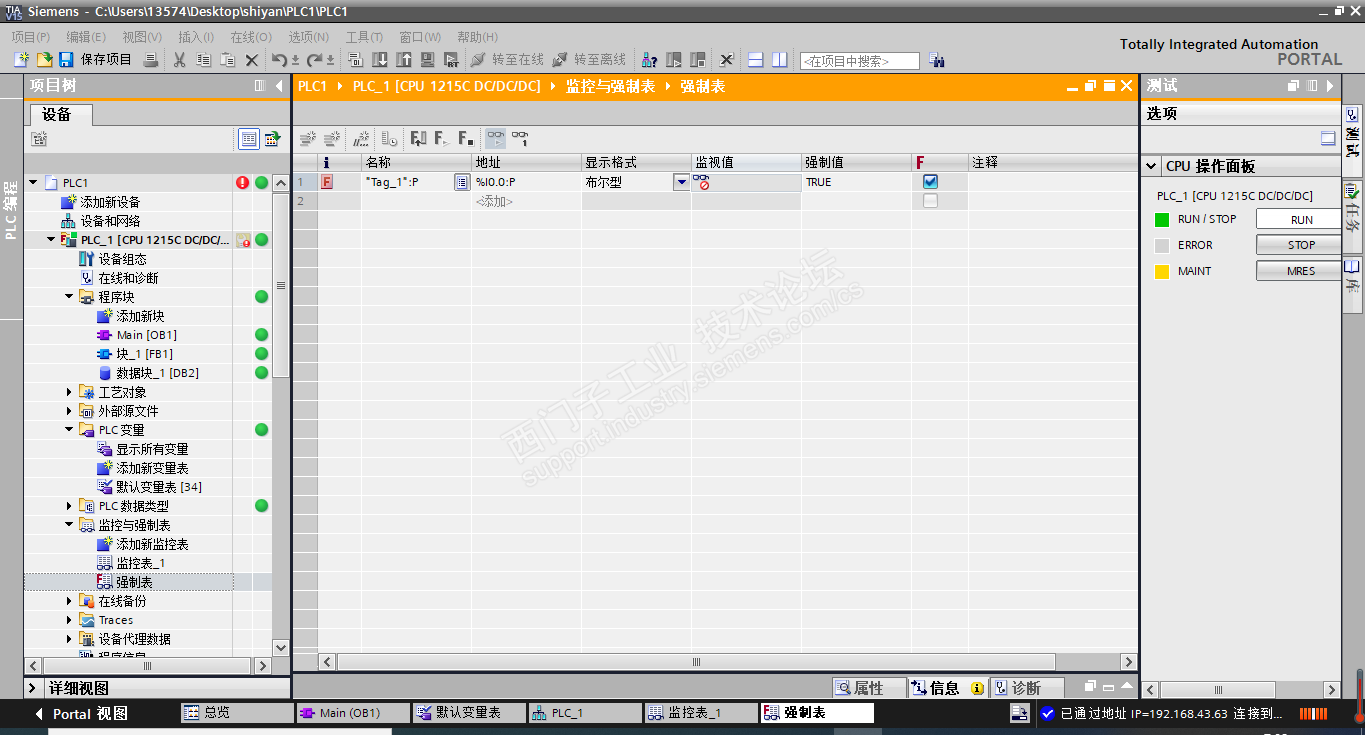The image size is (1365, 735).
Task: Collapse the PLC1 project tree node
Action: 33,183
